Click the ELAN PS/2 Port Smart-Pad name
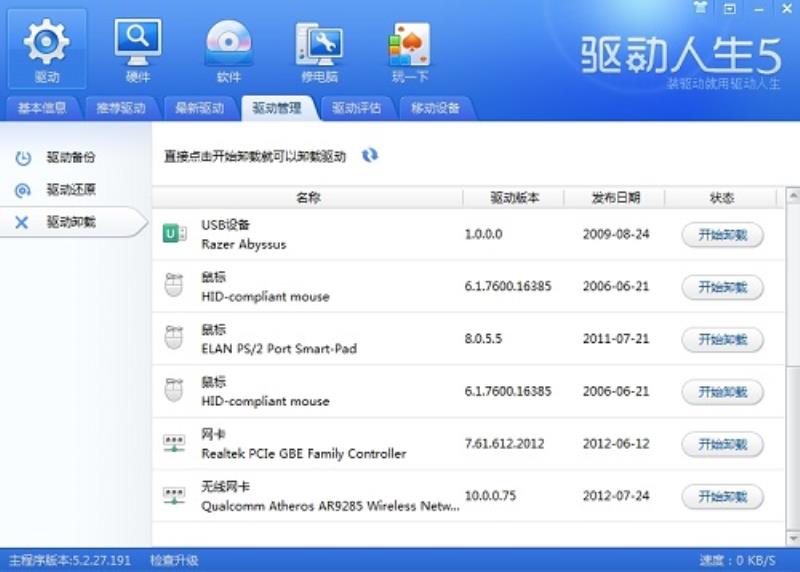Screen dimensions: 800x572 tap(279, 349)
